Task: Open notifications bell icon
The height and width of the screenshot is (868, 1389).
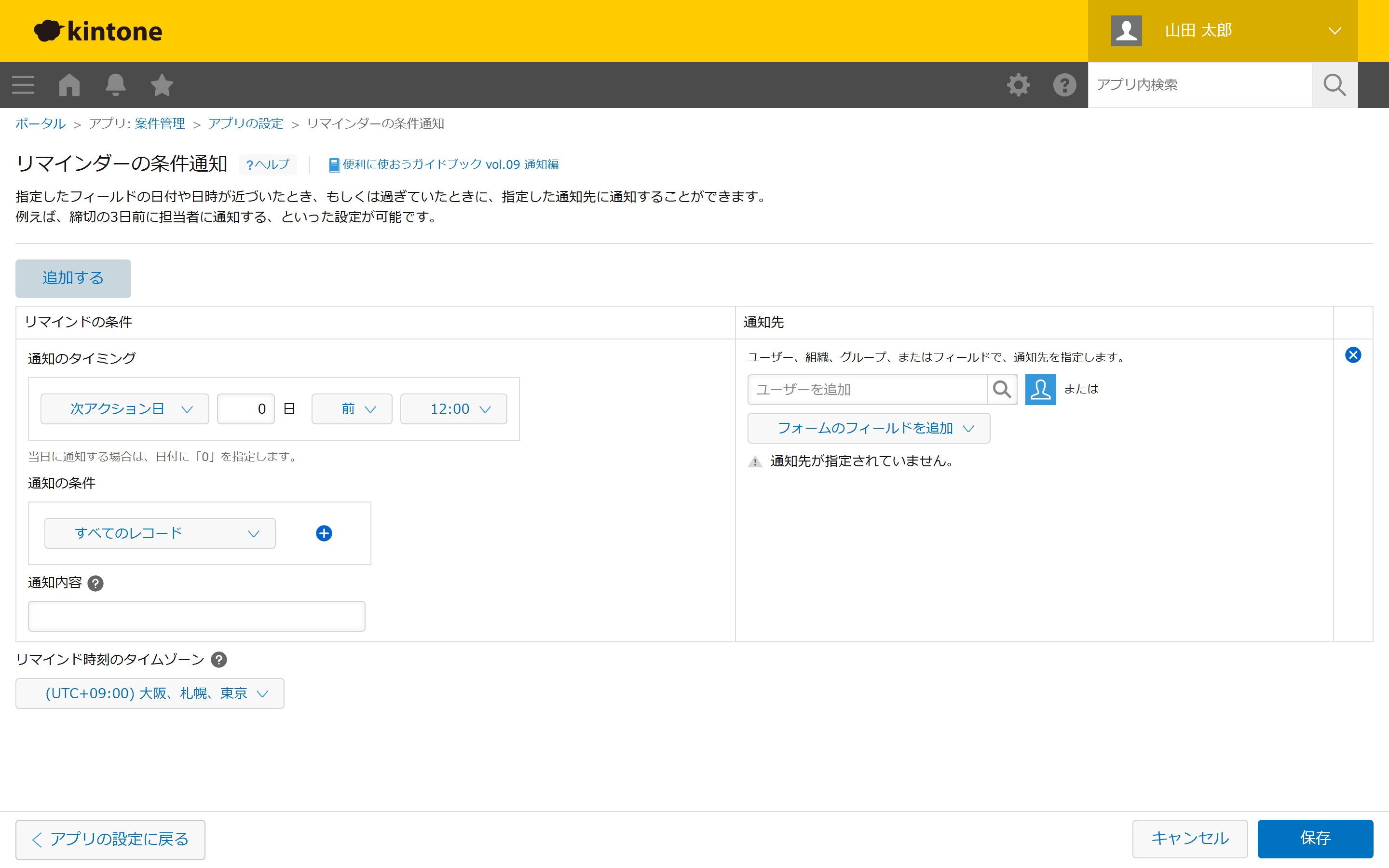Action: 115,84
